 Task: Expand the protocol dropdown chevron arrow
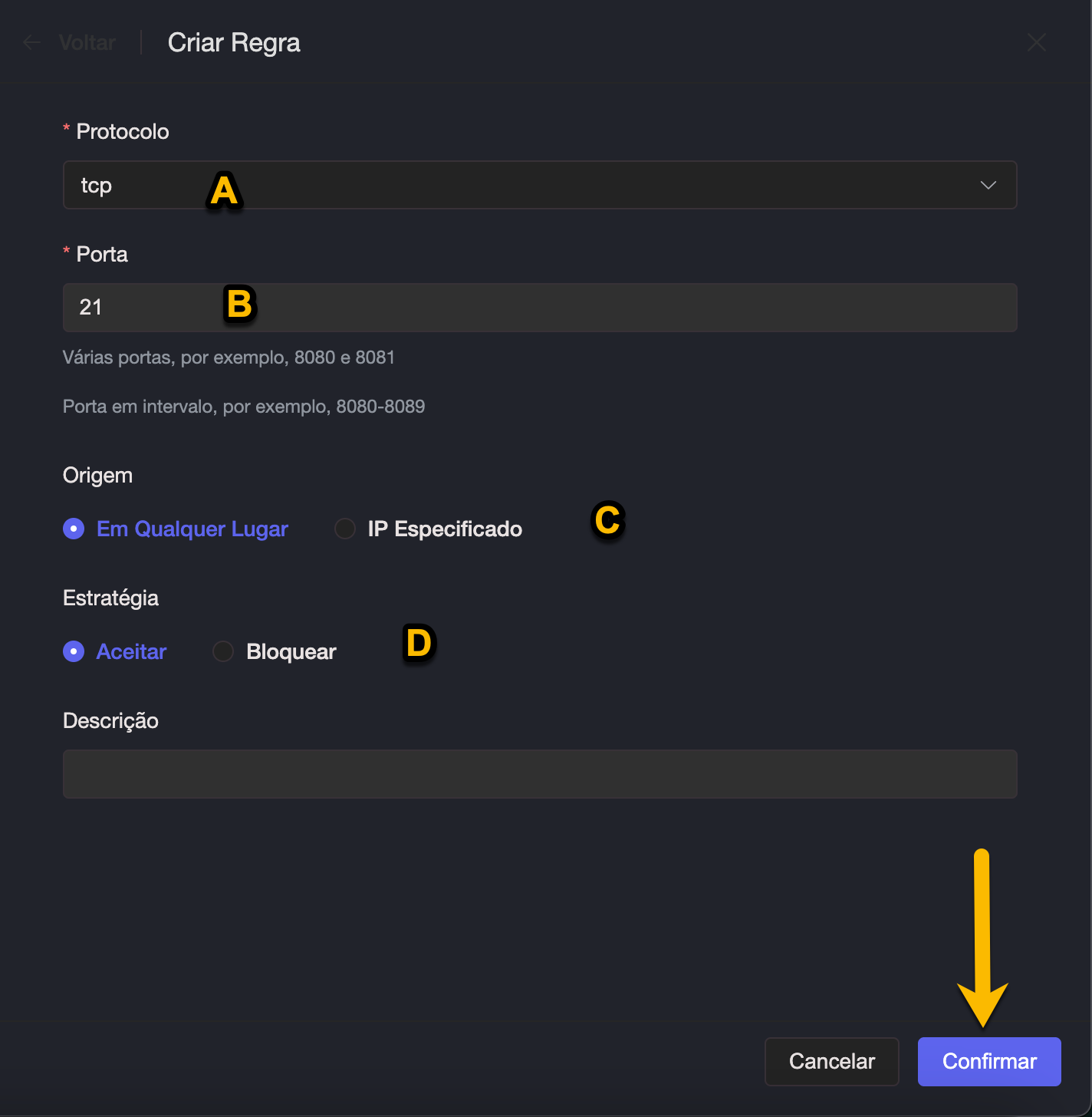(988, 185)
